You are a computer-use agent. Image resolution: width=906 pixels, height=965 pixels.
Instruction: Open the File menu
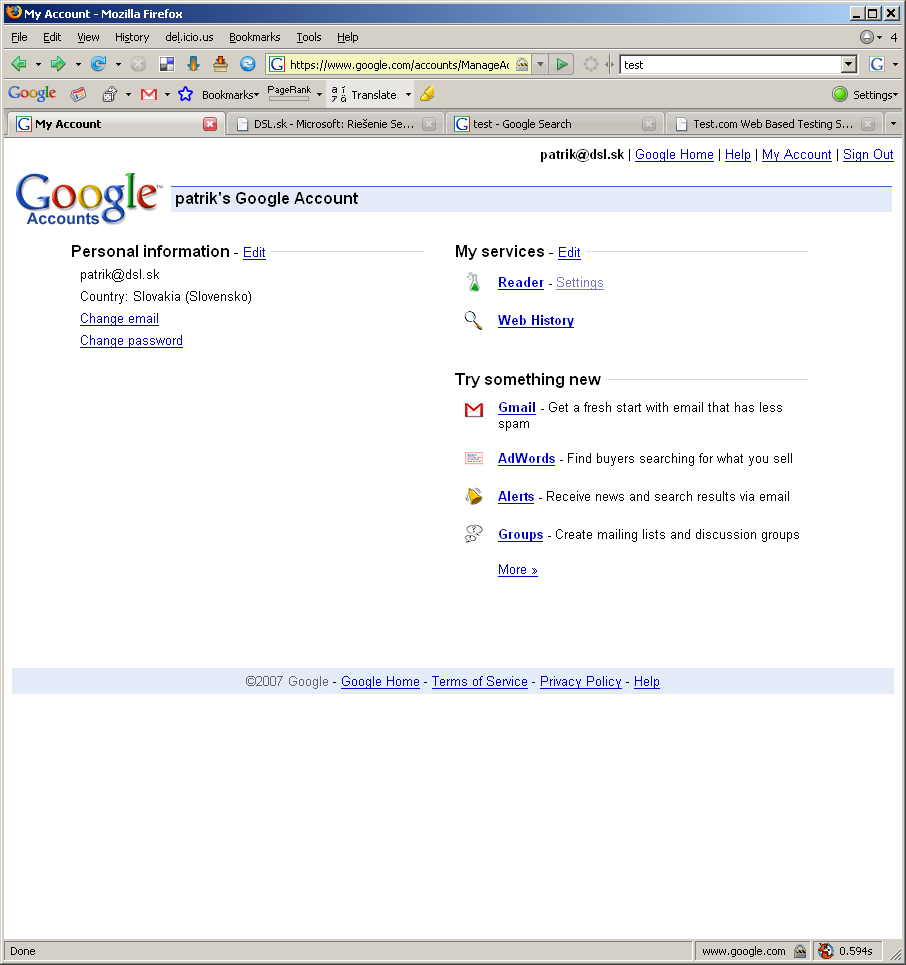coord(19,37)
